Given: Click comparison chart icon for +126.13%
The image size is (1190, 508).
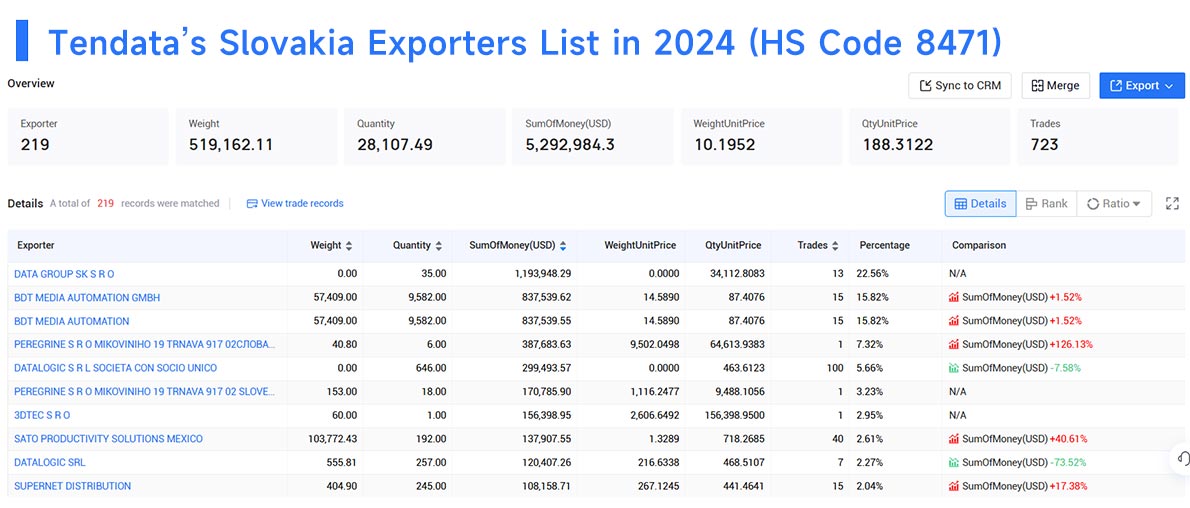Looking at the screenshot, I should (x=954, y=344).
